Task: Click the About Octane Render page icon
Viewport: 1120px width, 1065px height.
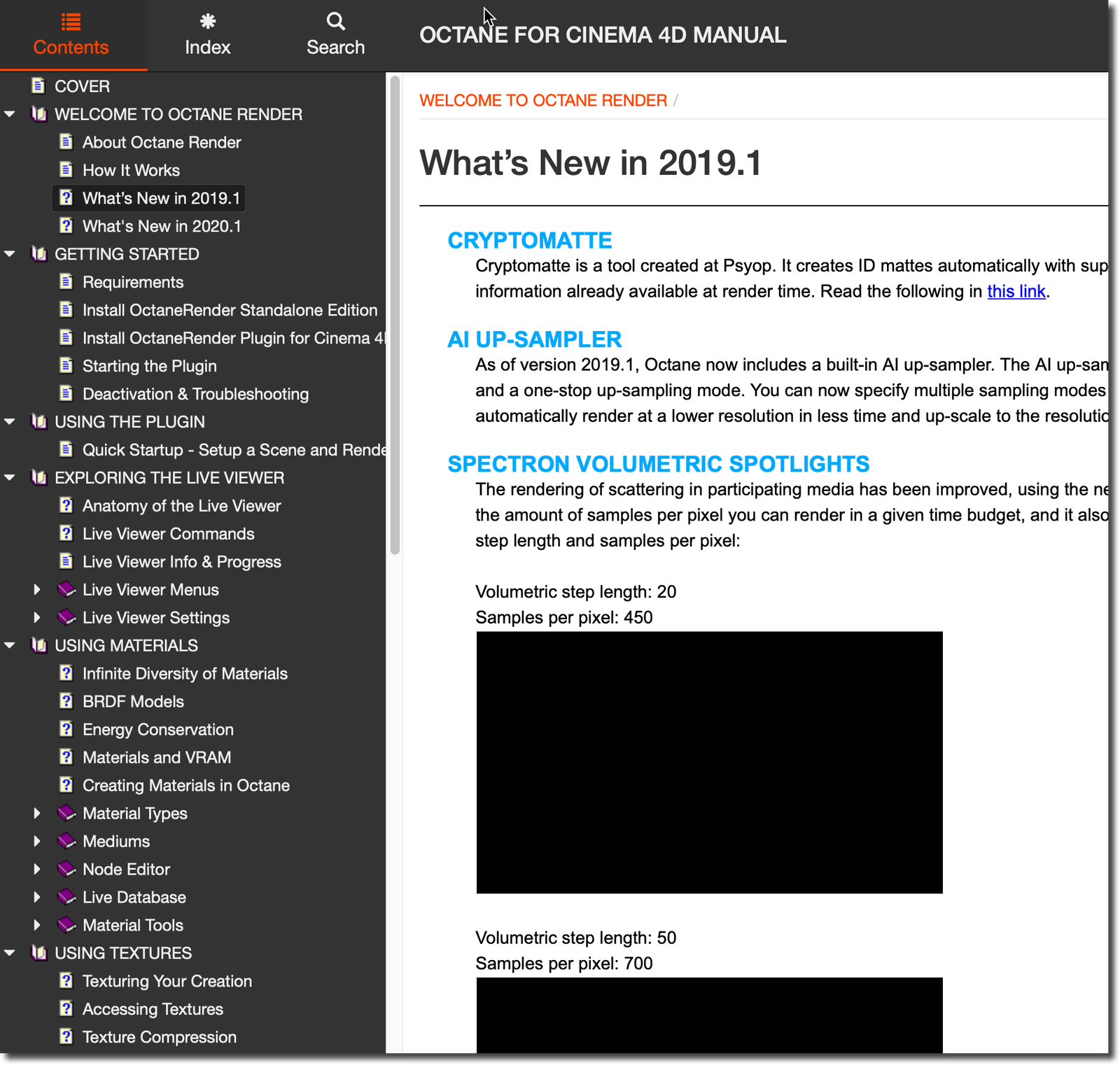Action: pyautogui.click(x=66, y=142)
